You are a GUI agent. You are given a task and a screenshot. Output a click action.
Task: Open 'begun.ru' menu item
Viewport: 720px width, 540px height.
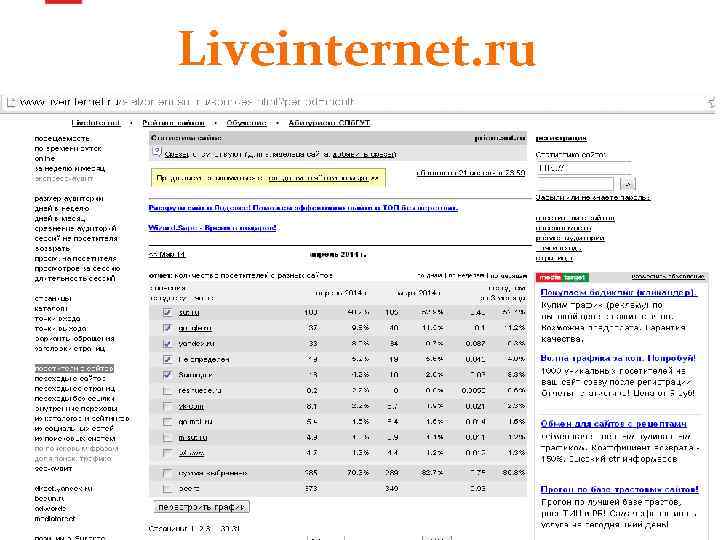point(50,498)
